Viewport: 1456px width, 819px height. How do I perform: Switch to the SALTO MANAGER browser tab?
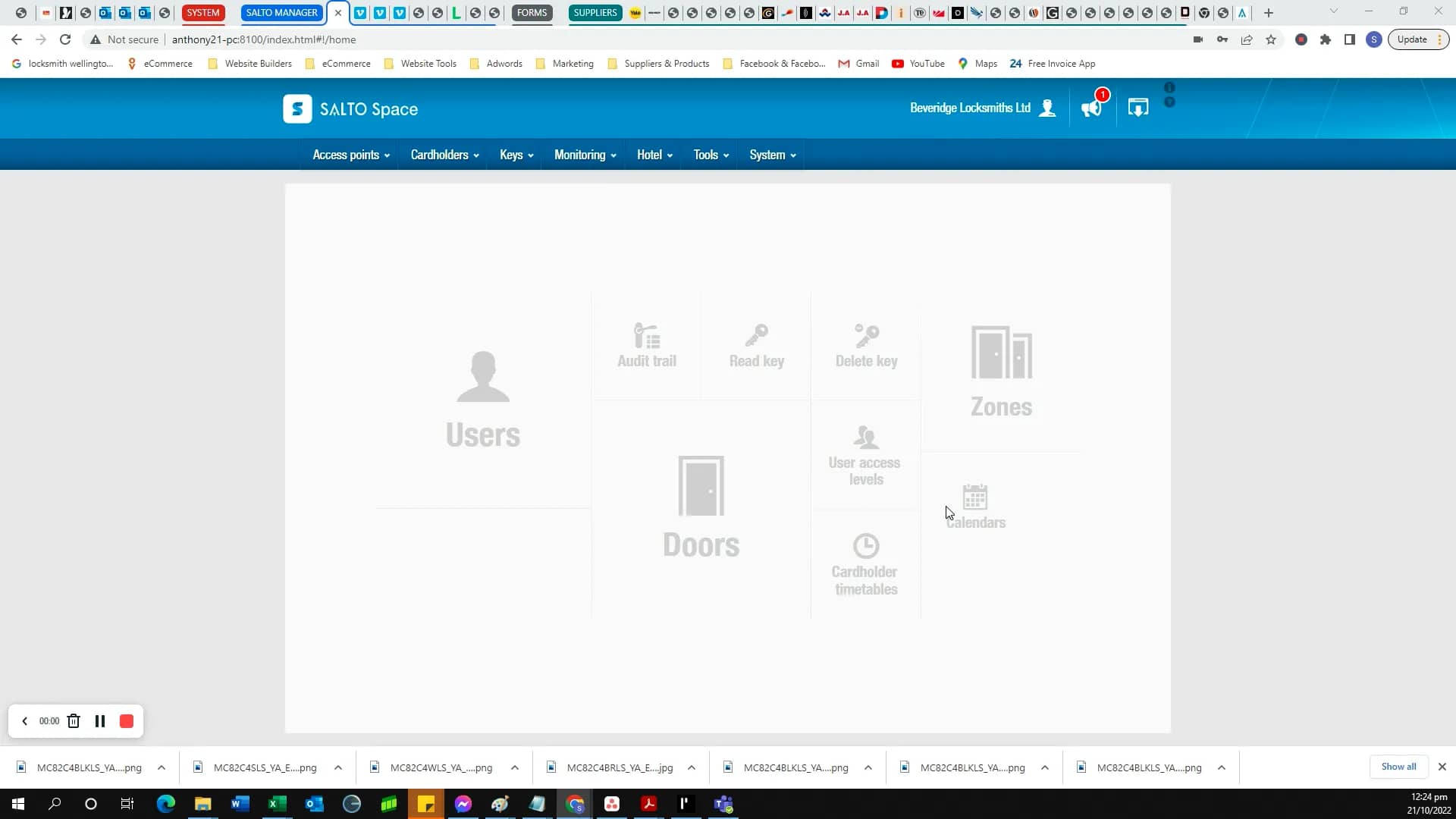281,12
